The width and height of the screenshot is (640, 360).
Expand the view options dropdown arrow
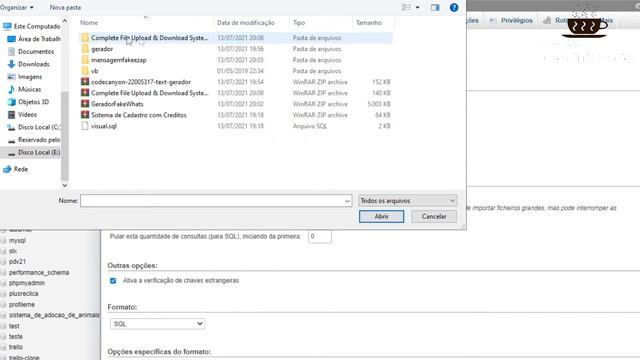click(x=418, y=7)
